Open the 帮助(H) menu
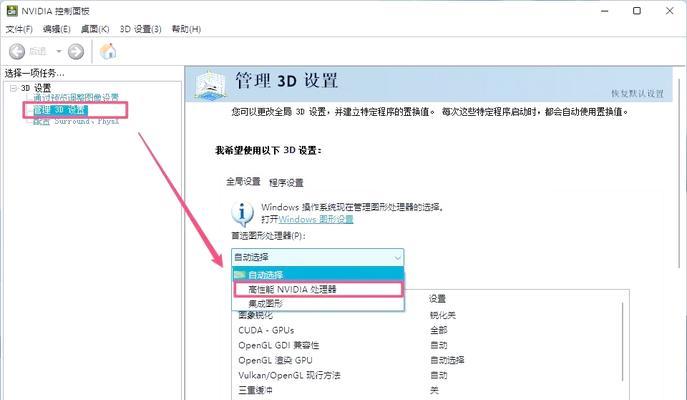Image resolution: width=687 pixels, height=400 pixels. pos(186,29)
